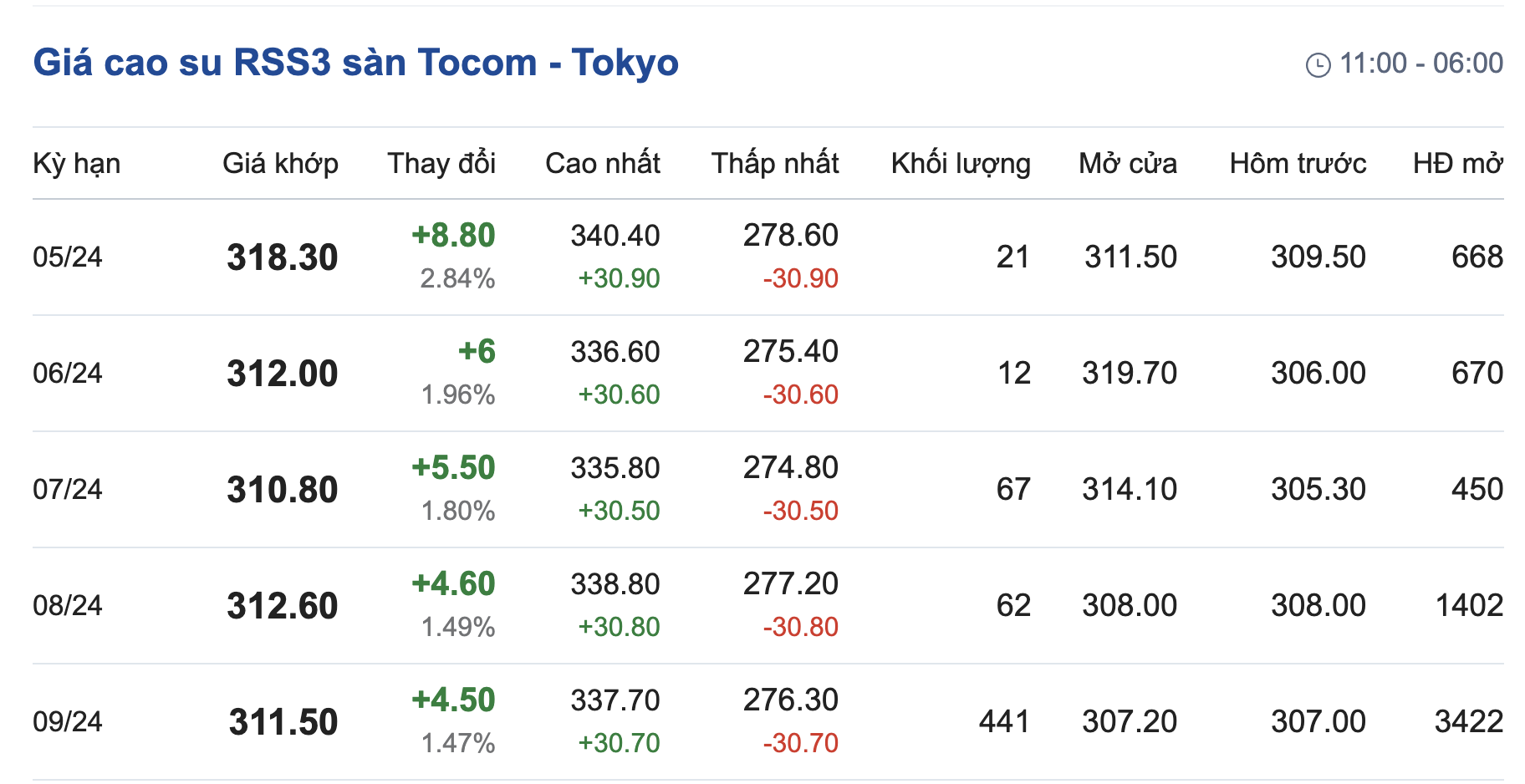1525x784 pixels.
Task: Click the 340.40 highest price
Action: 615,236
